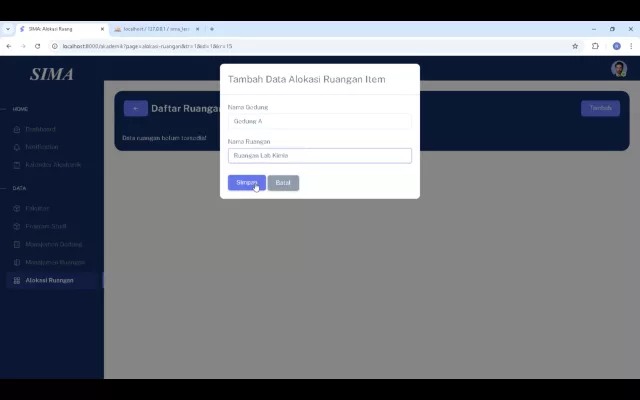
Task: Click the site information icon in address bar
Action: coord(55,46)
